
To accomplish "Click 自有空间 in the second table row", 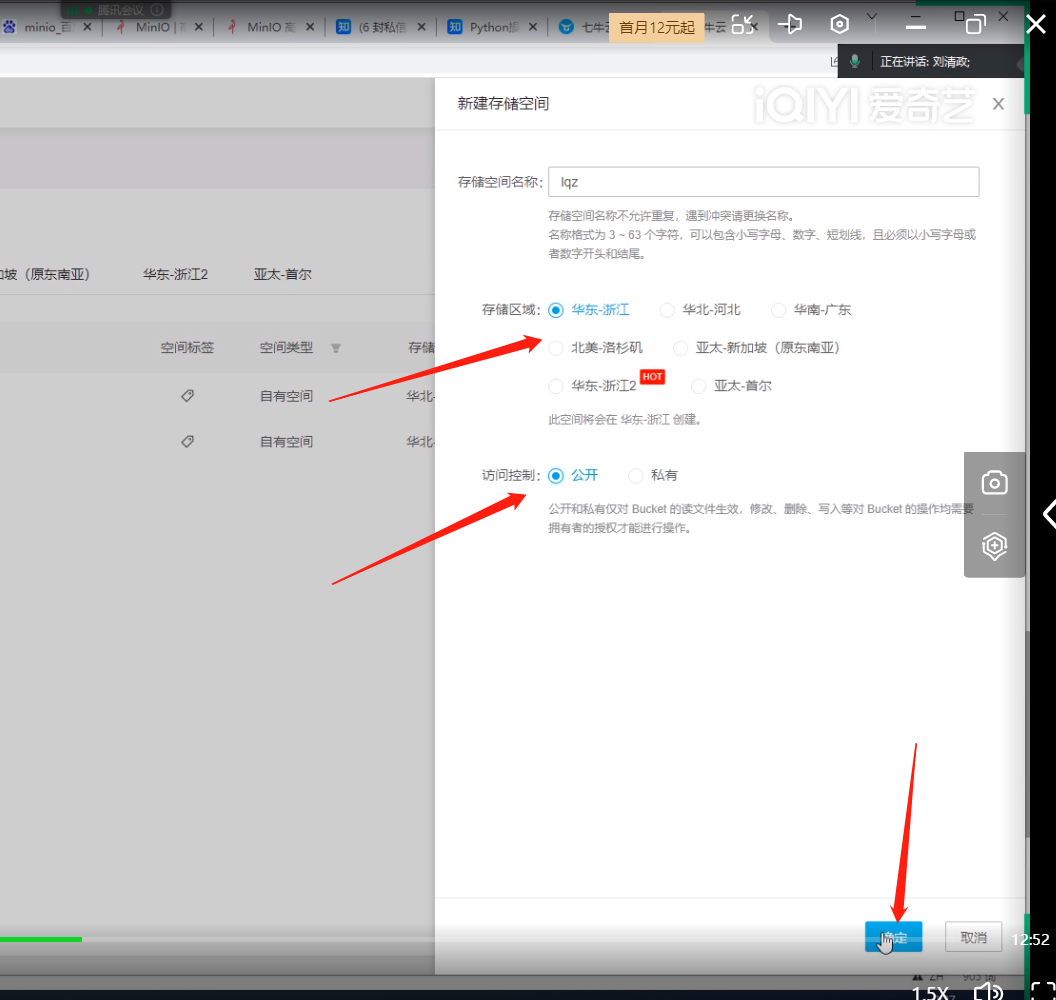I will pos(286,442).
